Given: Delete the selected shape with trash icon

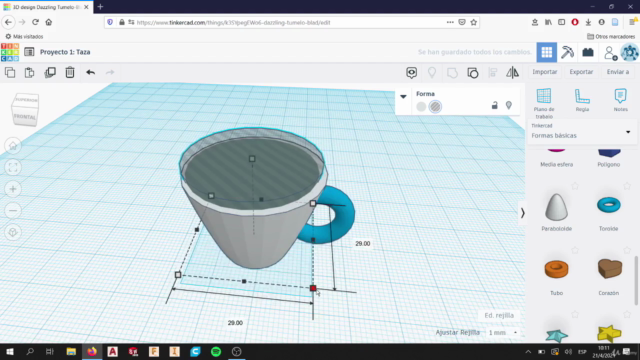Looking at the screenshot, I should click(x=70, y=73).
